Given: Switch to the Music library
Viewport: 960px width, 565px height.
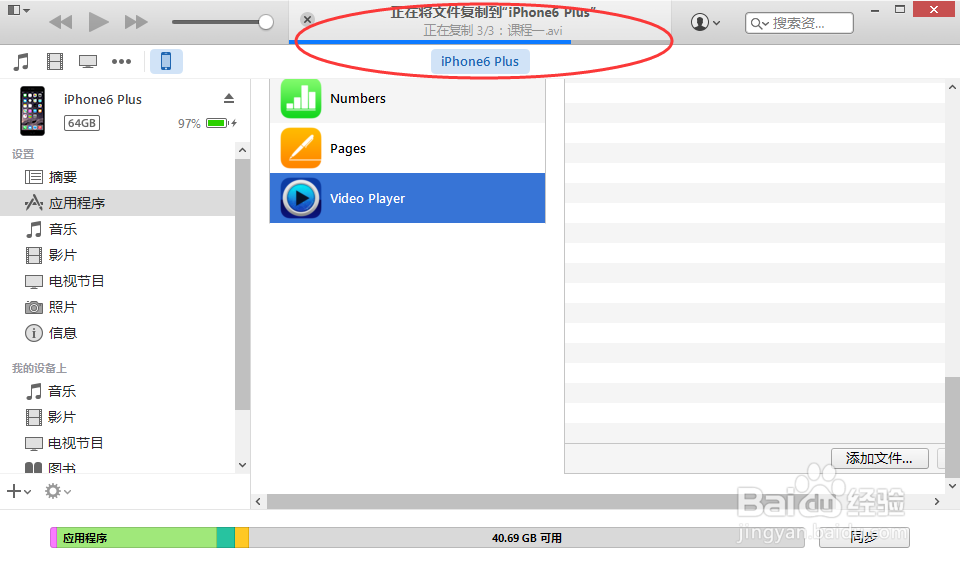Looking at the screenshot, I should (x=21, y=61).
